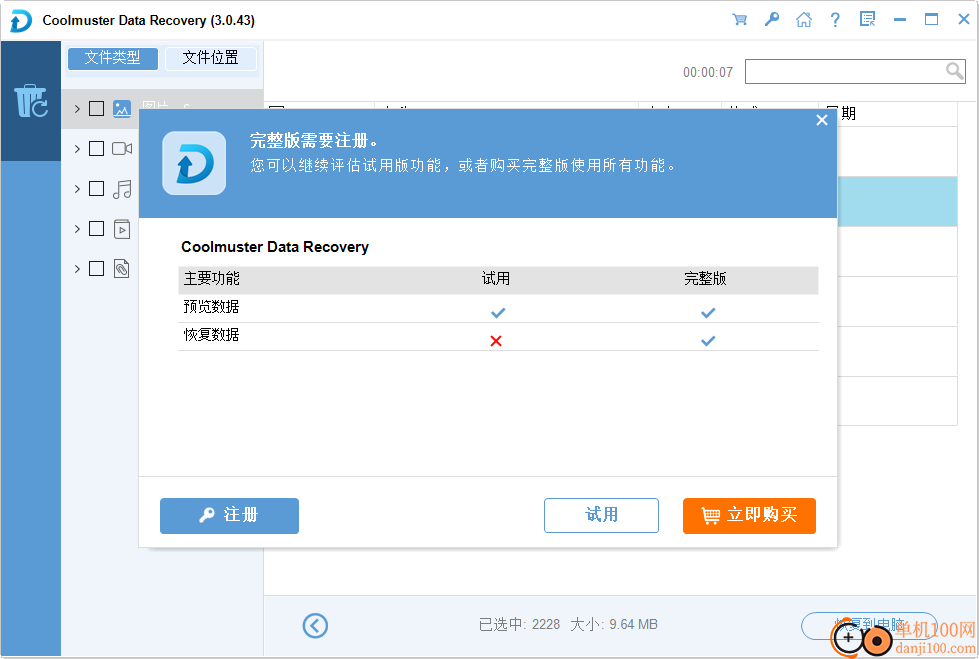The width and height of the screenshot is (979, 659).
Task: Select the 恢复数据 feature row
Action: coord(498,337)
